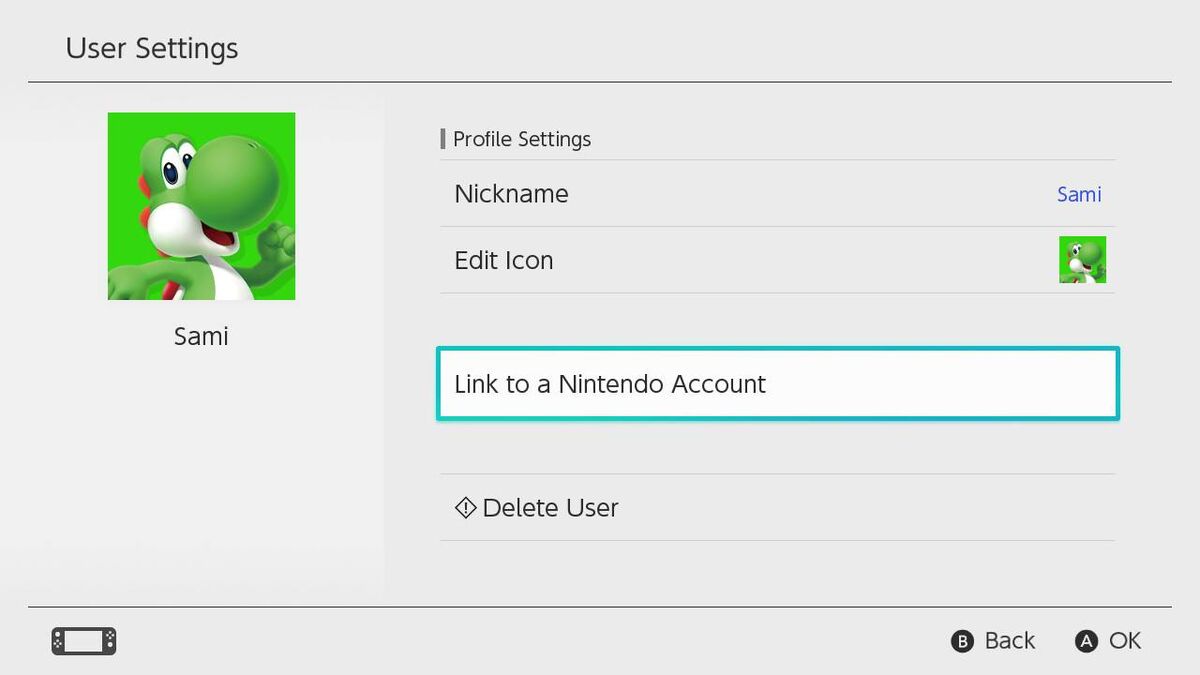
Task: Click the Edit Icon label text
Action: [x=503, y=260]
